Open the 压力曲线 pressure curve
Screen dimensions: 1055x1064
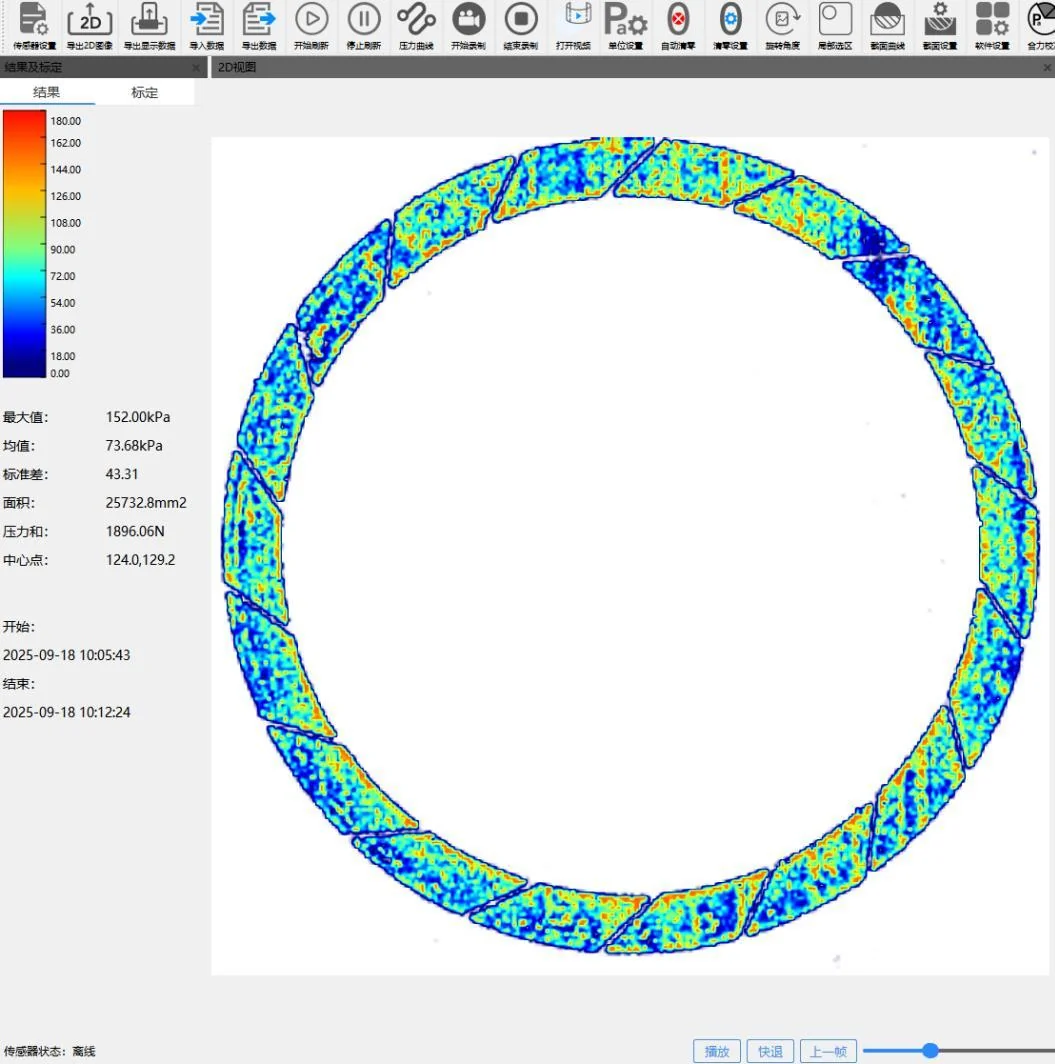click(416, 26)
